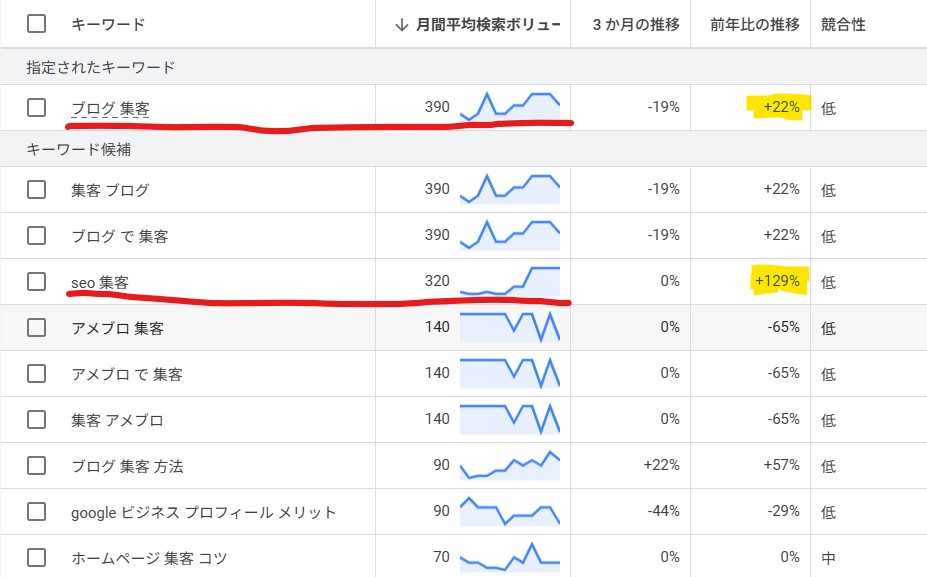Viewport: 927px width, 577px height.
Task: Tick the checkbox beside アメブロ 集客
Action: pyautogui.click(x=37, y=328)
